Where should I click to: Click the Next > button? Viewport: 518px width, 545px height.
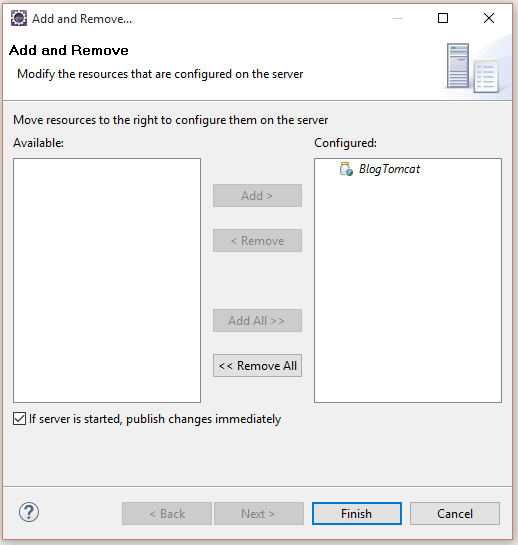[x=259, y=513]
